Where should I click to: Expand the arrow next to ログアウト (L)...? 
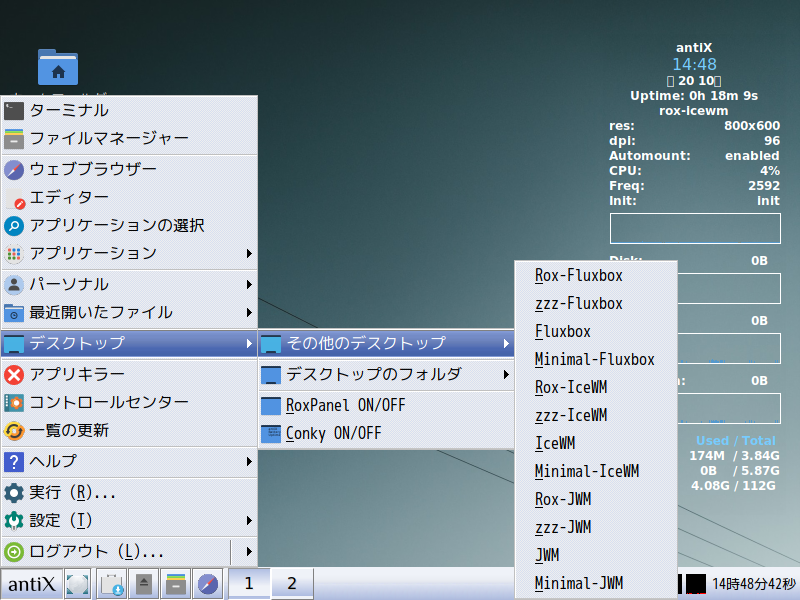coord(249,552)
